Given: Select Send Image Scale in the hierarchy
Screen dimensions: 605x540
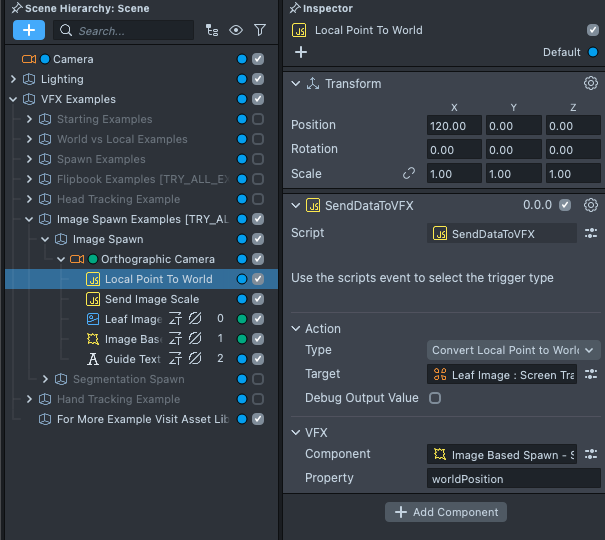Looking at the screenshot, I should coord(151,299).
